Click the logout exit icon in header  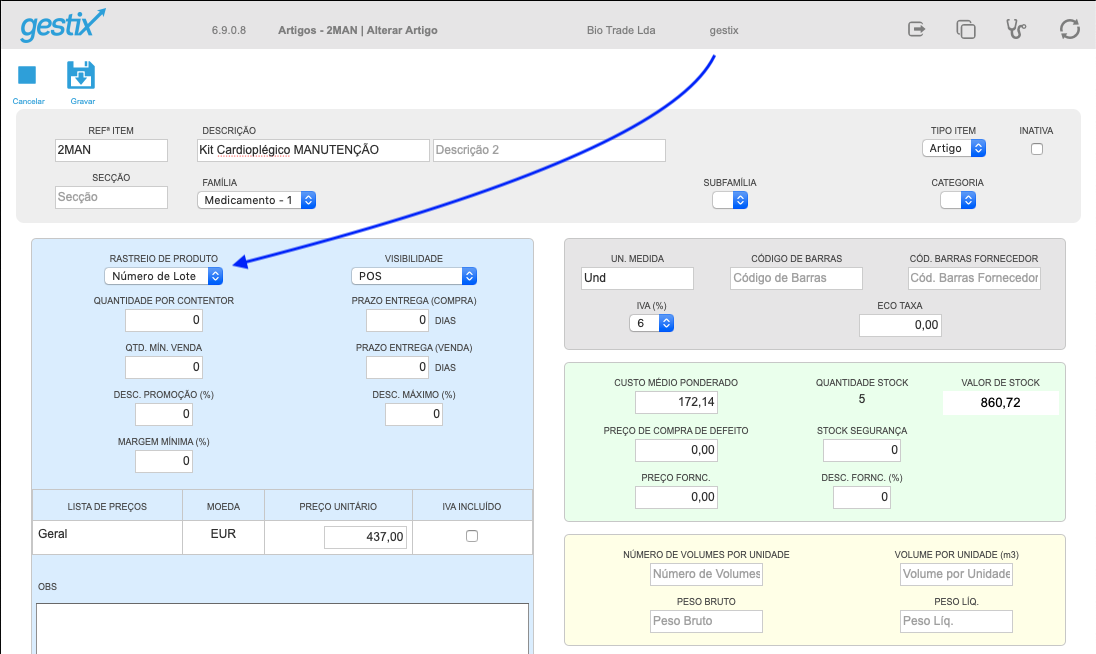pos(916,29)
